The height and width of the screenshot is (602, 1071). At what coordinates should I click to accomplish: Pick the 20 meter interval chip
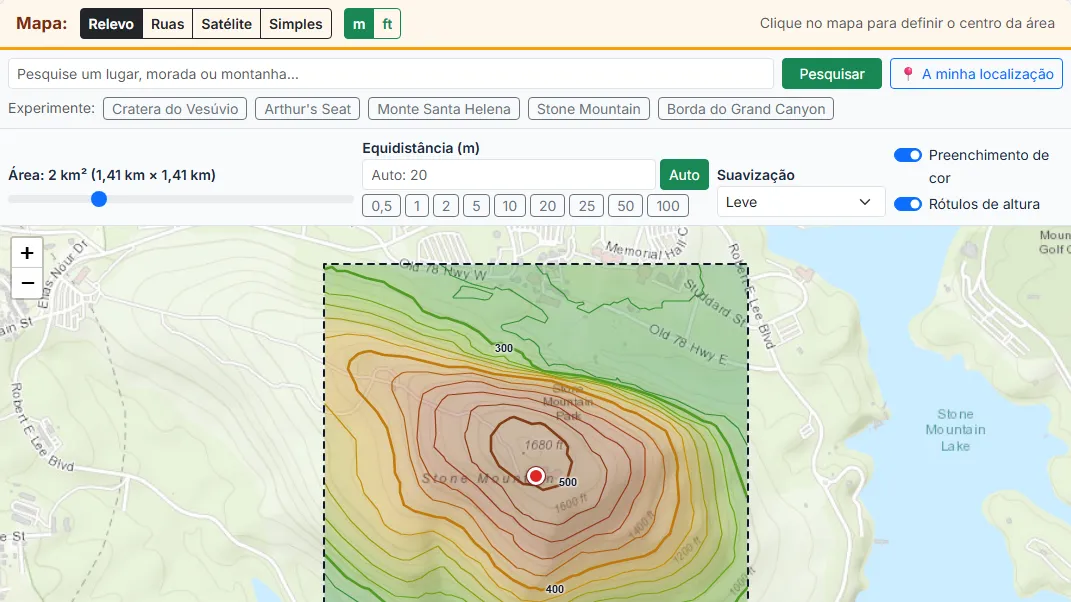pos(548,206)
